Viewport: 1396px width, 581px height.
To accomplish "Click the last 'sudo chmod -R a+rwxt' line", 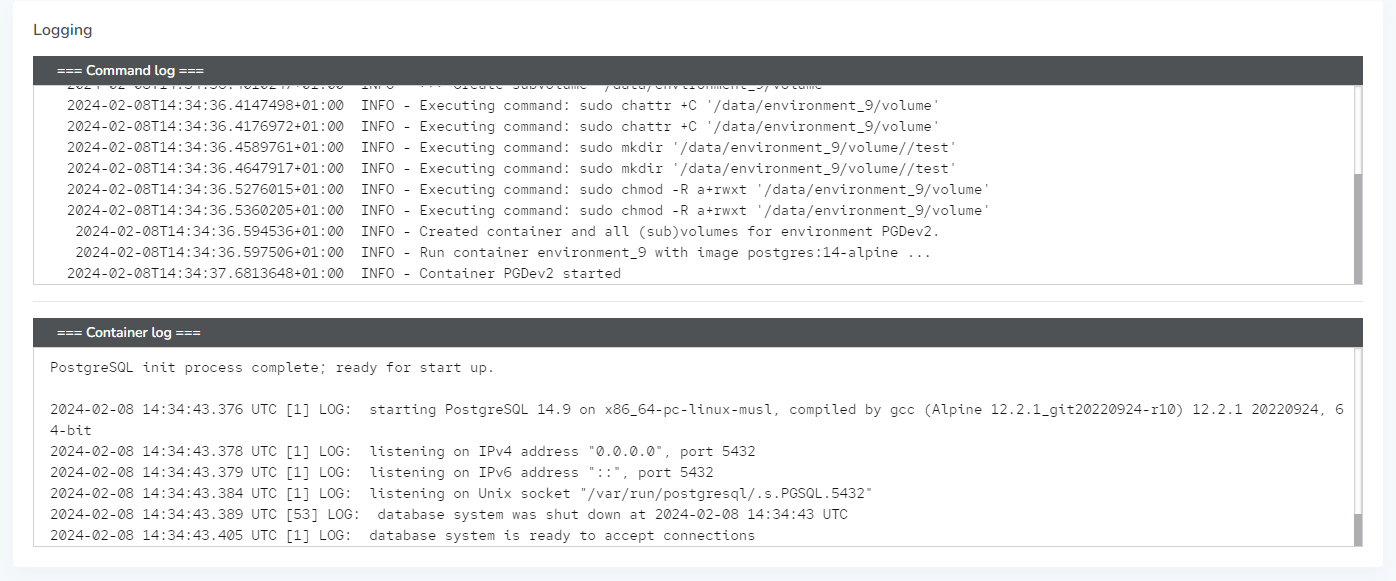I will pyautogui.click(x=528, y=210).
